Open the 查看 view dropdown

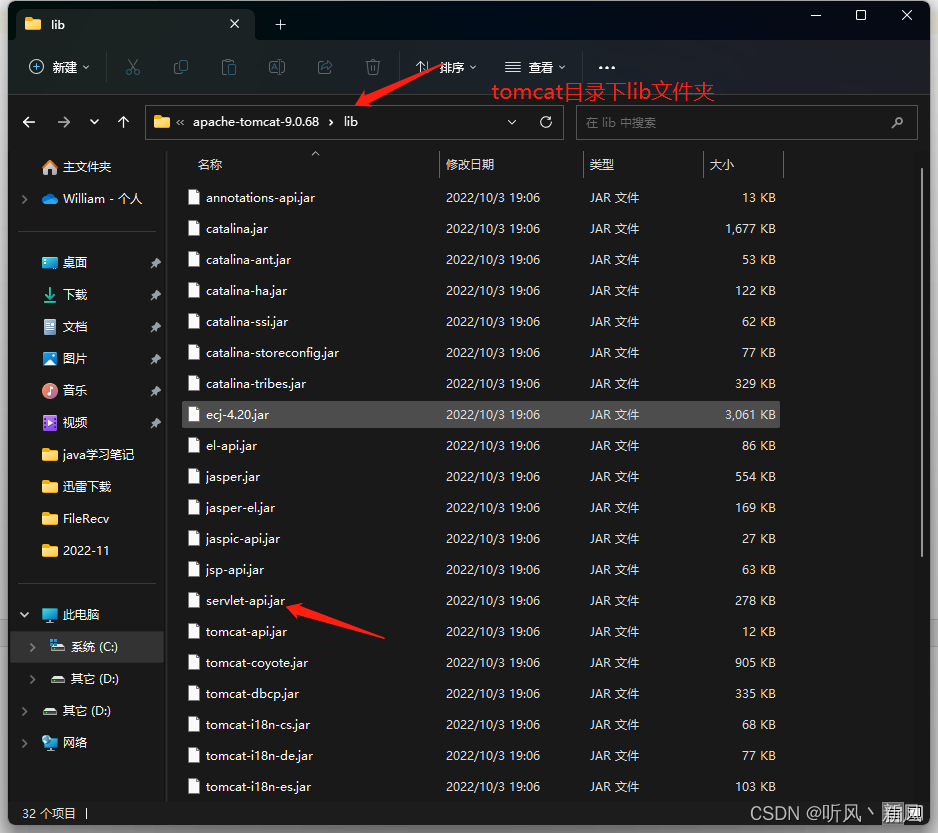[x=535, y=67]
